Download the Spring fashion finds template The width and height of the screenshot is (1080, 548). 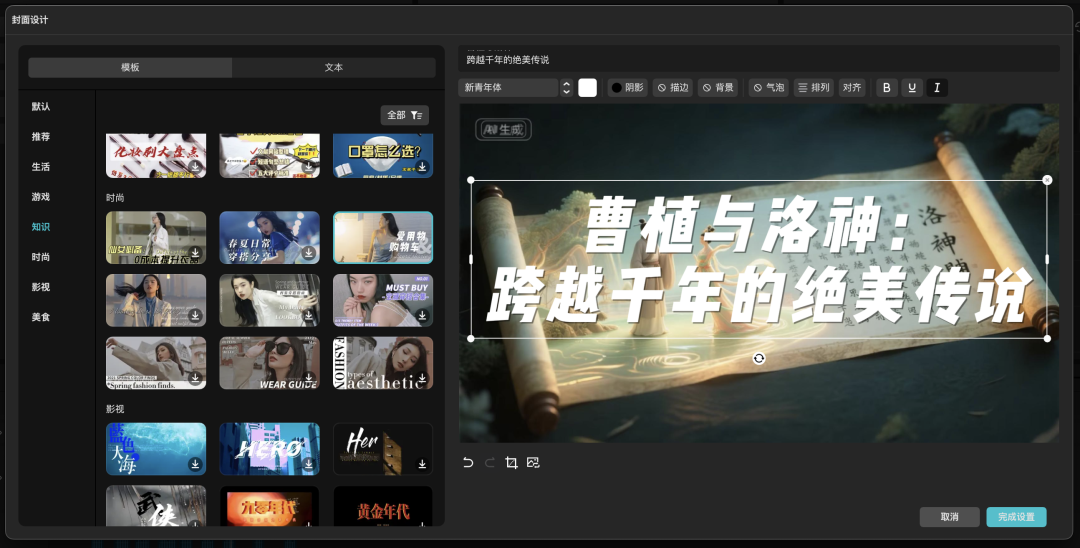point(196,378)
